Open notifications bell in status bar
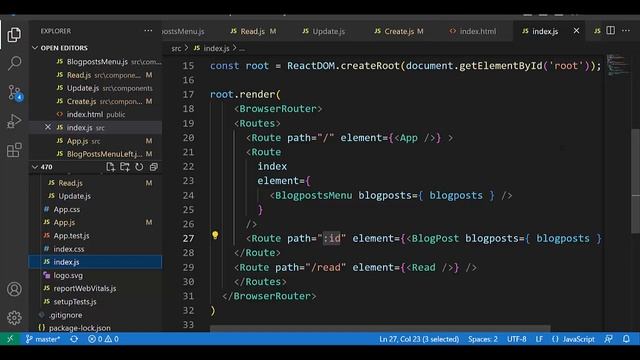 tap(626, 339)
